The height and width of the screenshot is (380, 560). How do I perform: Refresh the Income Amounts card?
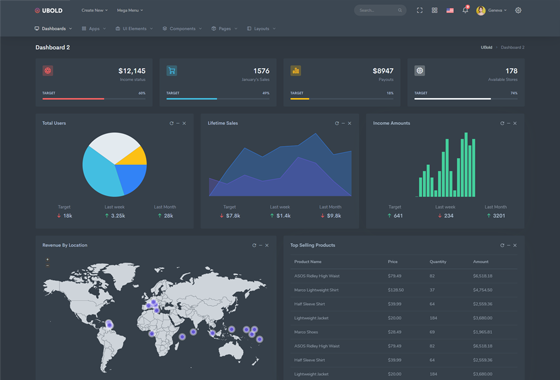coord(502,123)
